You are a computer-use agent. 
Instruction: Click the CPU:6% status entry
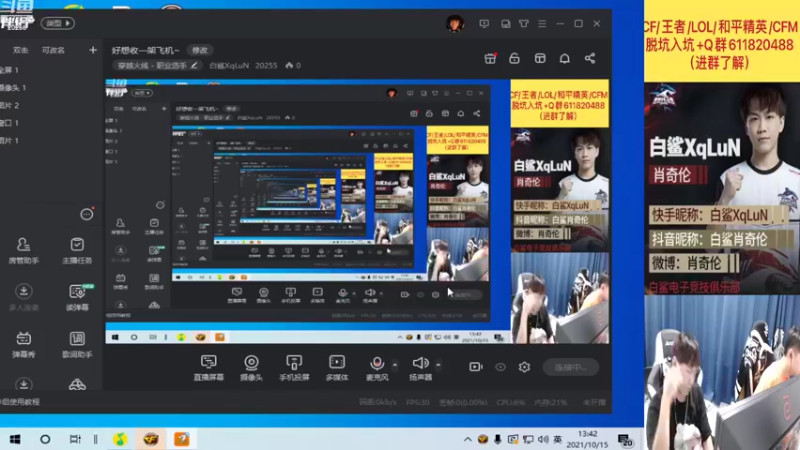coord(510,402)
